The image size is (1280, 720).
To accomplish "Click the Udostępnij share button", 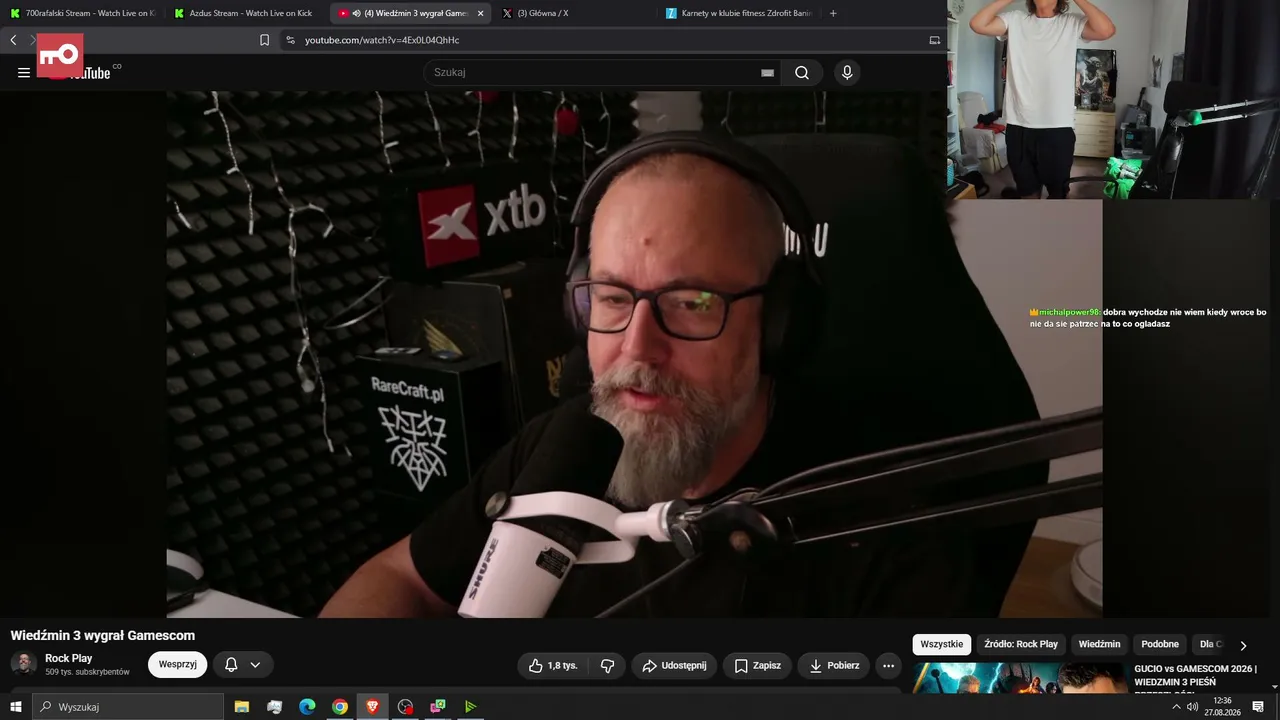I will pyautogui.click(x=674, y=665).
